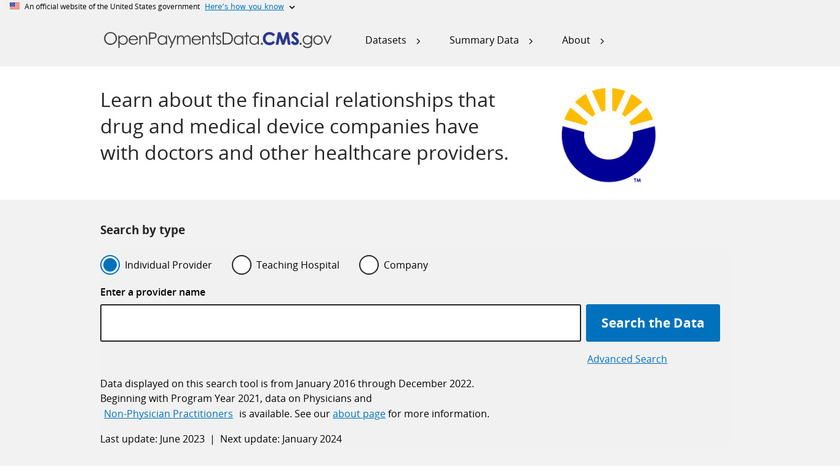
Task: Open the Advanced Search link
Action: coord(627,359)
